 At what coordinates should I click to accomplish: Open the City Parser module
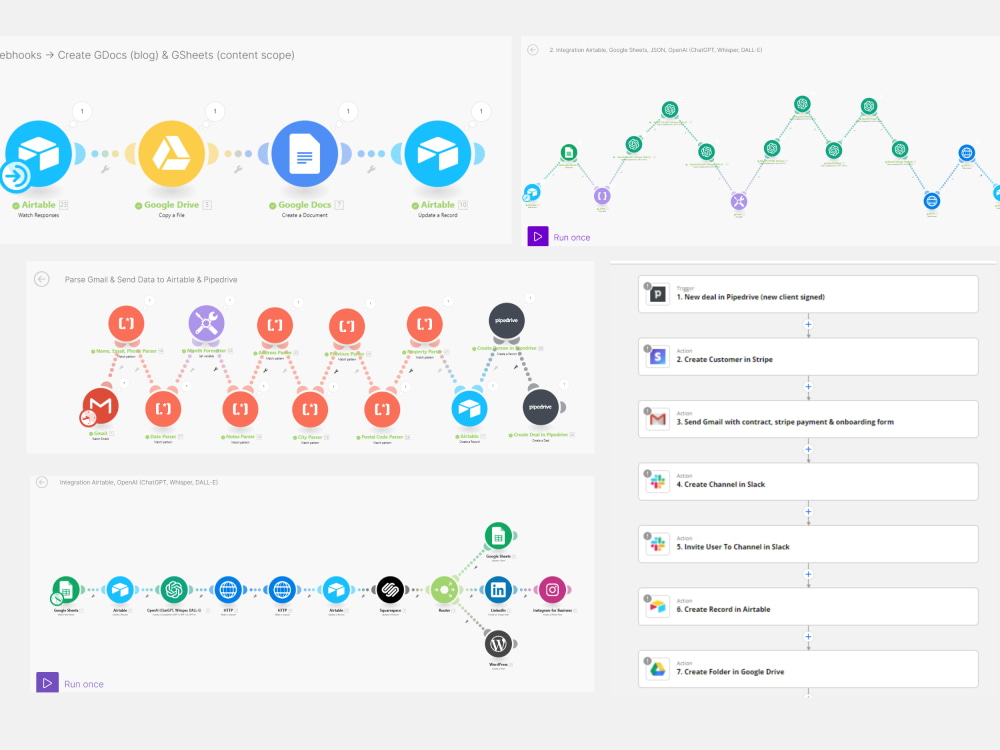[310, 409]
